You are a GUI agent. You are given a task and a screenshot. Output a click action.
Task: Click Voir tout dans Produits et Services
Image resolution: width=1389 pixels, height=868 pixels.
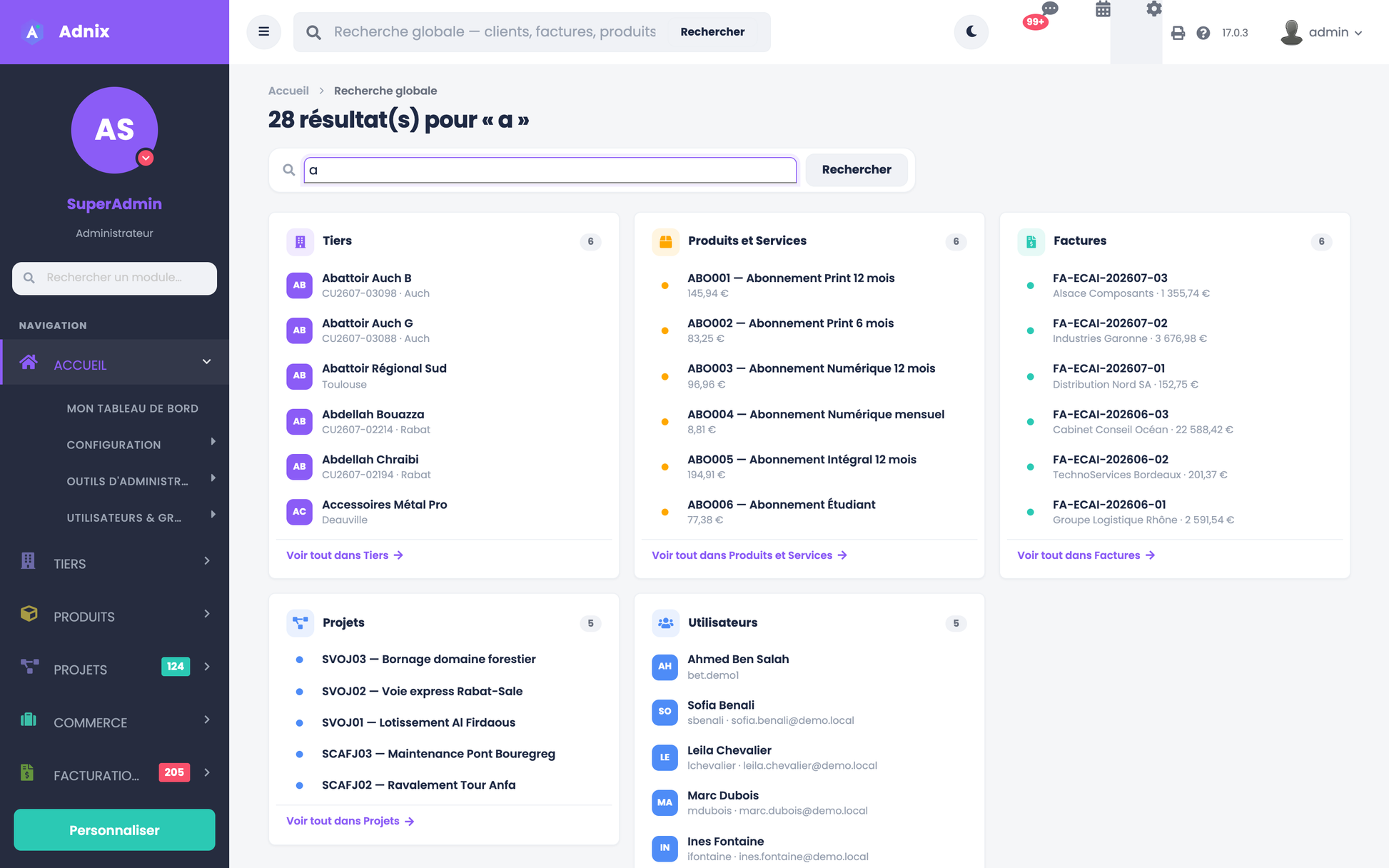[x=749, y=555]
